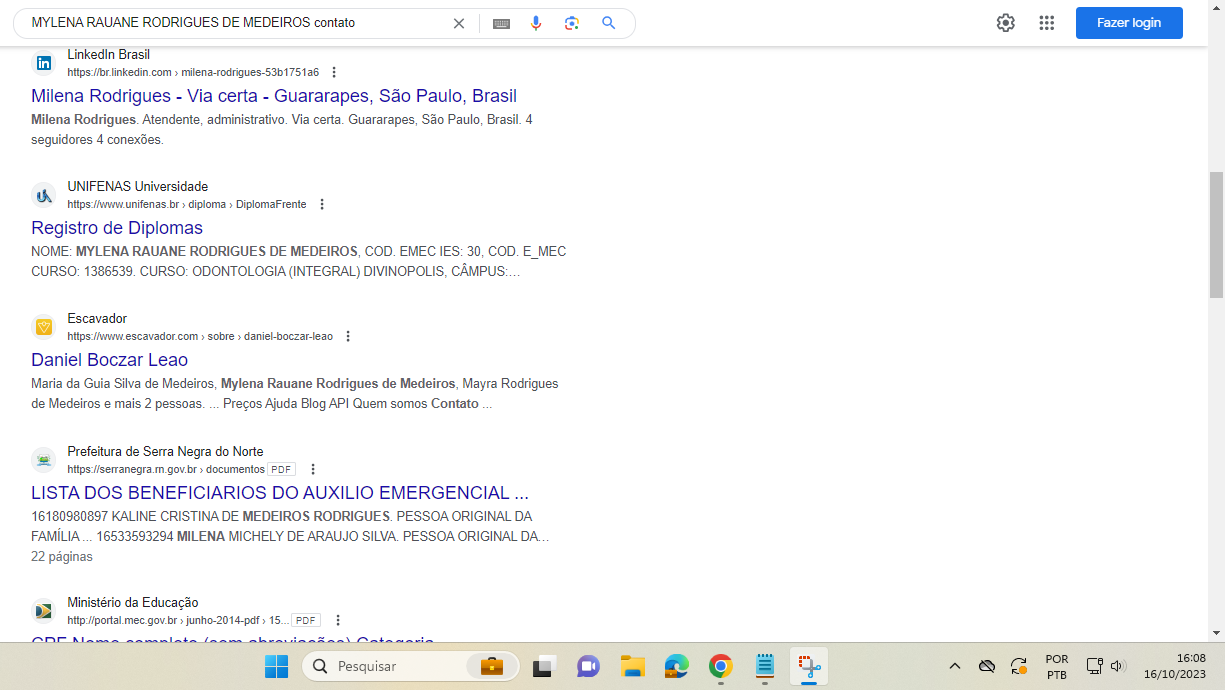Open volume speaker tray icon

pos(1118,666)
